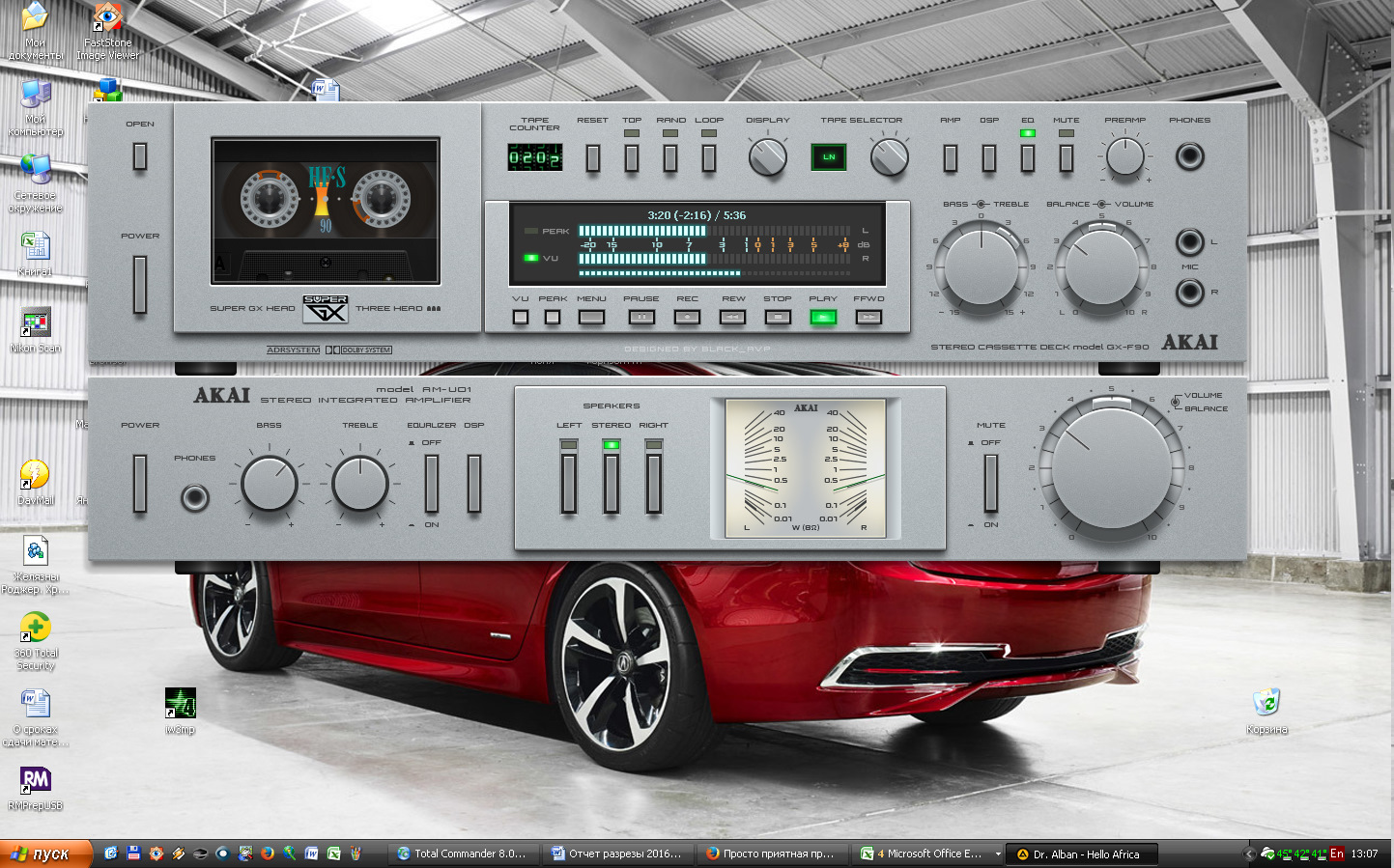Image resolution: width=1394 pixels, height=868 pixels.
Task: Toggle the amplifier DSP switch
Action: [x=474, y=484]
